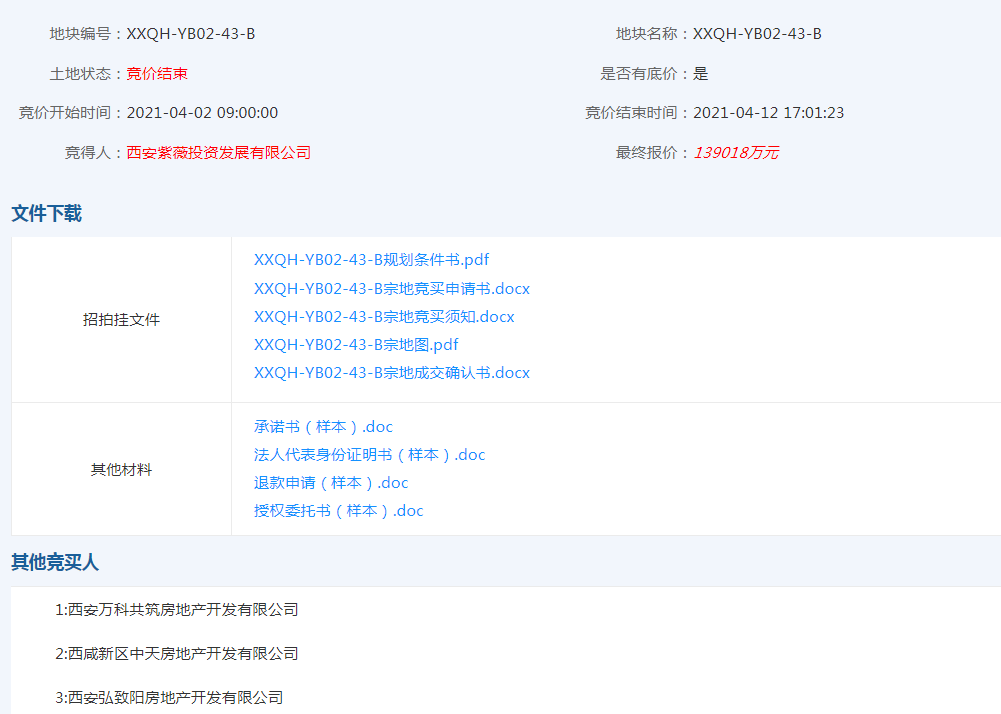The image size is (1001, 714).
Task: Click land status 竞价结束
Action: (x=157, y=74)
